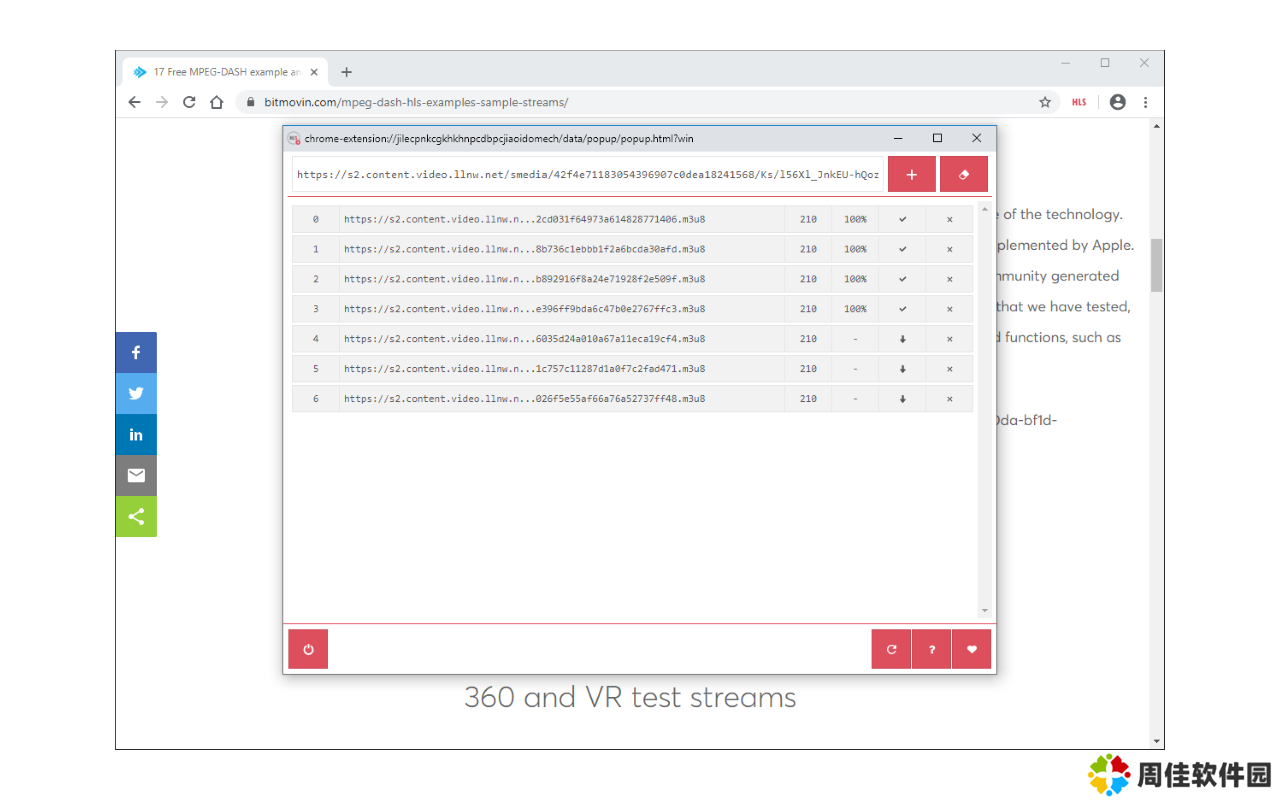
Task: Download stream row 5 with arrow icon
Action: (x=902, y=369)
